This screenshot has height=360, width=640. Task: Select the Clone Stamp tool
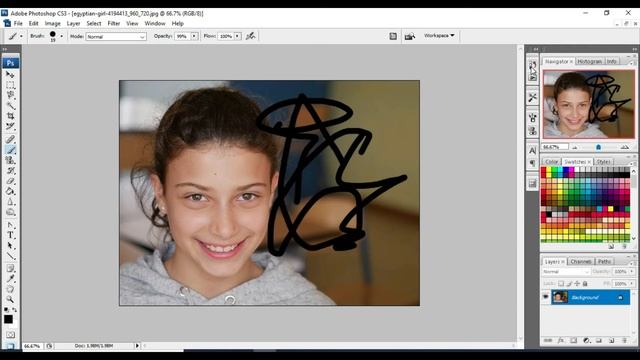click(10, 160)
